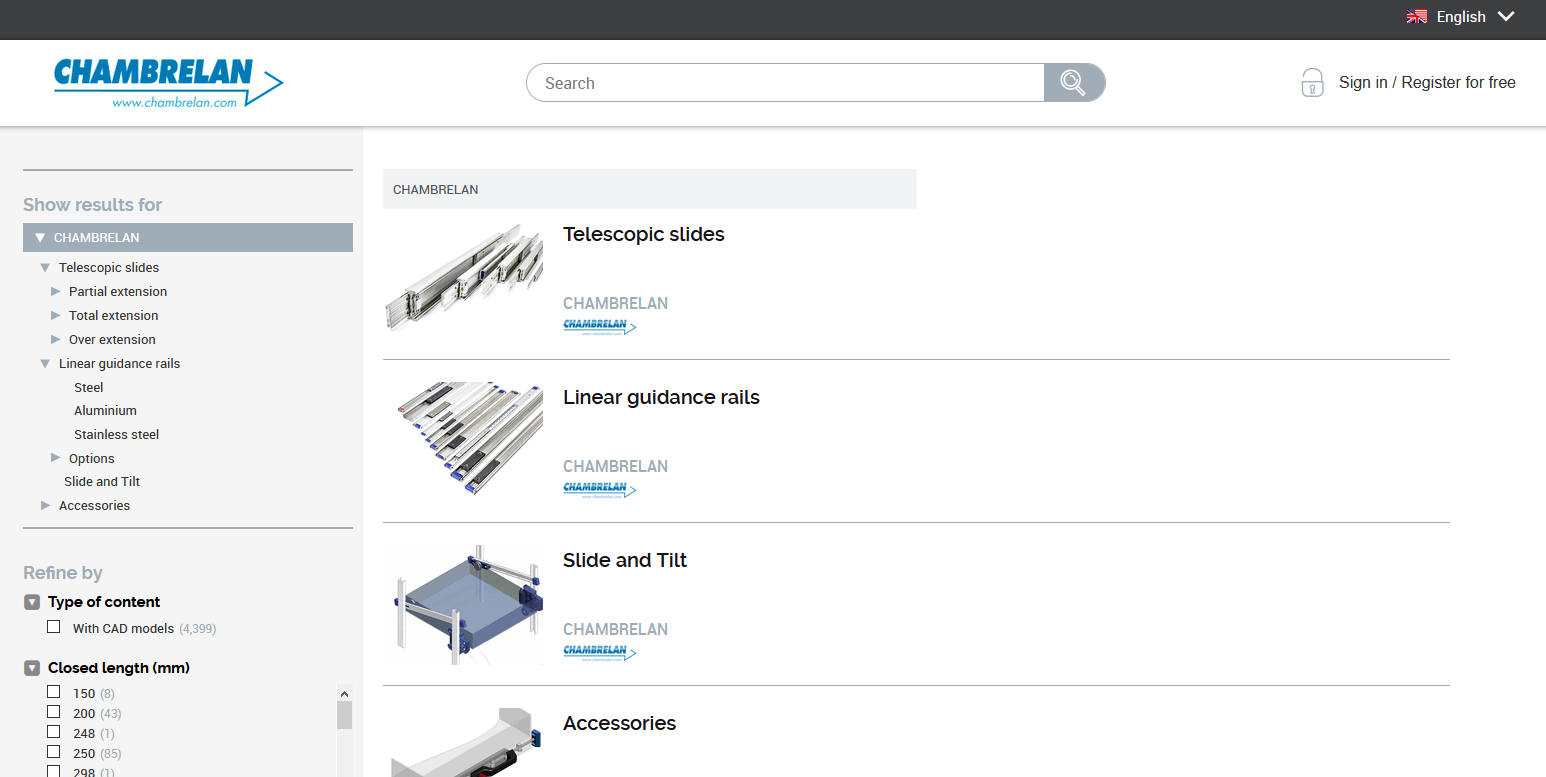Enable the With CAD models checkbox

pos(54,627)
